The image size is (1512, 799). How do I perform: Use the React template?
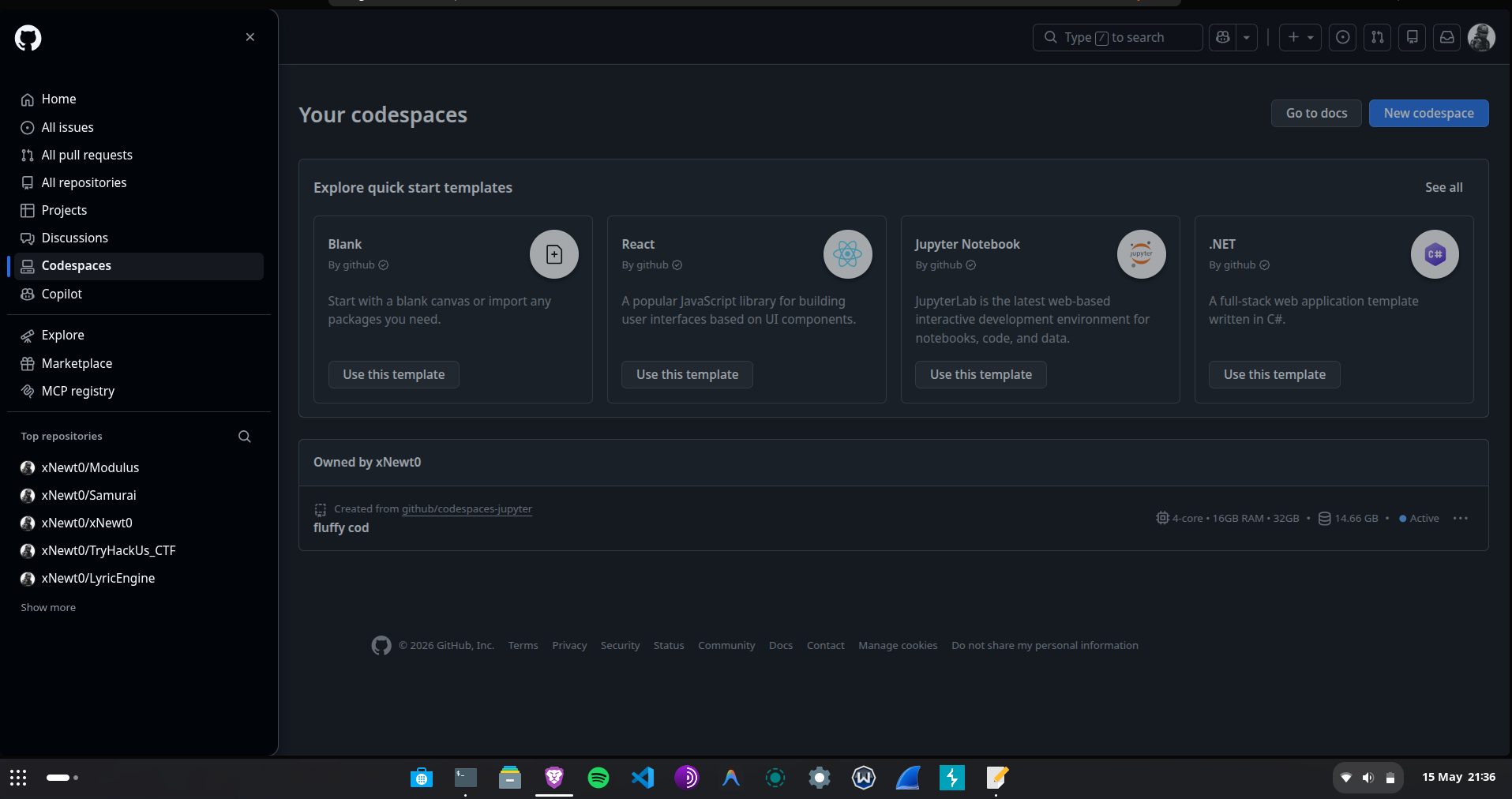[688, 374]
